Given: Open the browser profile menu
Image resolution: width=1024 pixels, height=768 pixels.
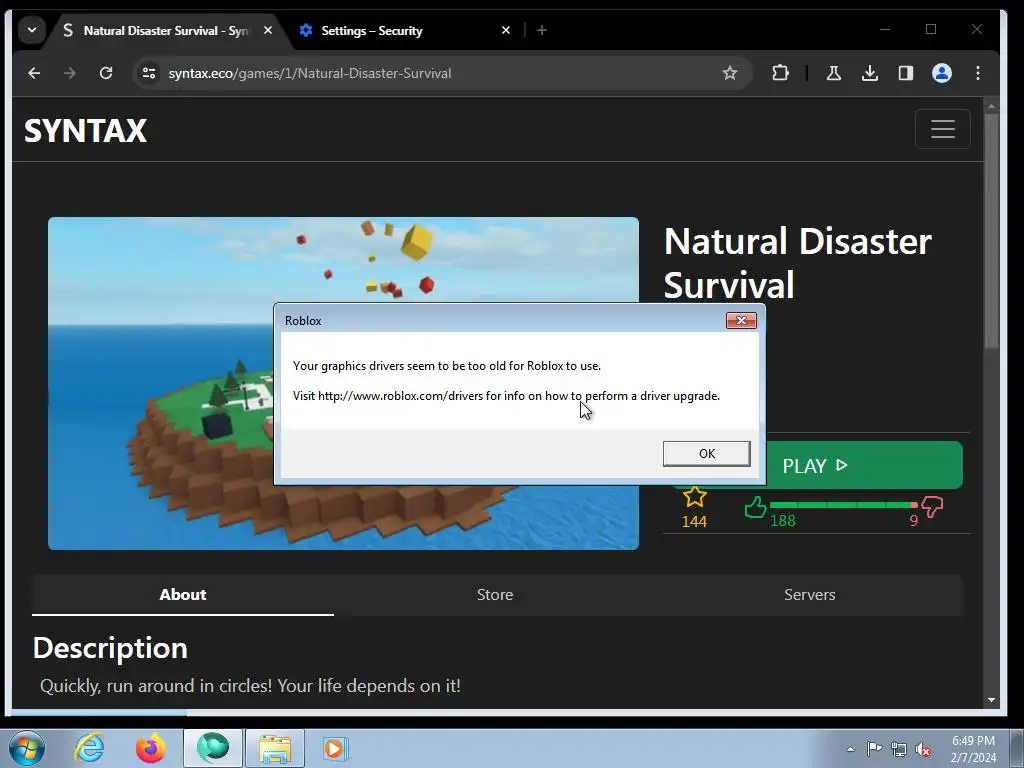Looking at the screenshot, I should pyautogui.click(x=942, y=73).
